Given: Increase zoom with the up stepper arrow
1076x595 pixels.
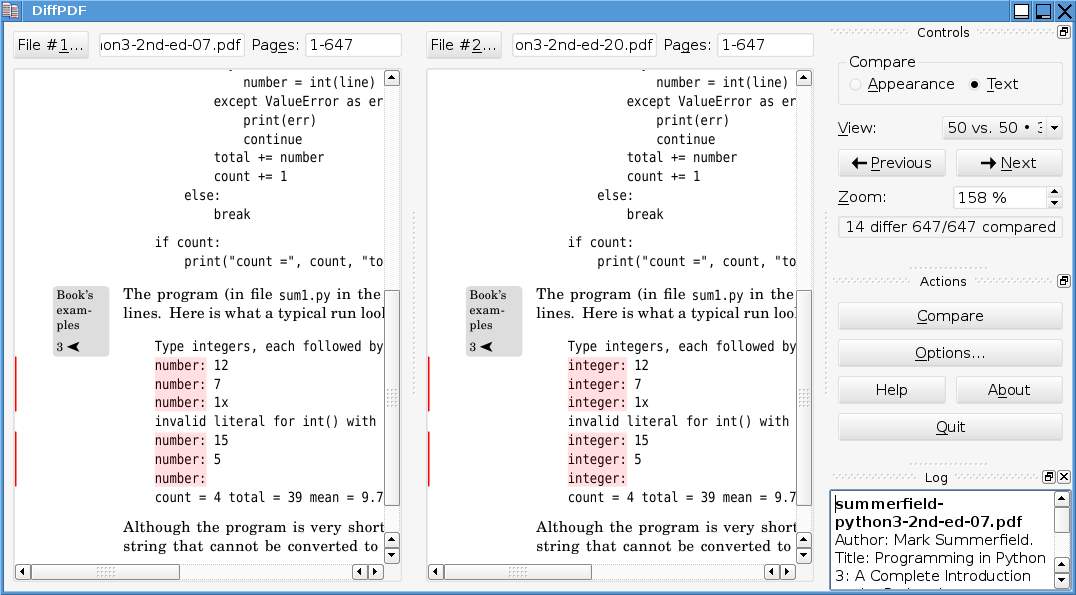Looking at the screenshot, I should click(1054, 192).
